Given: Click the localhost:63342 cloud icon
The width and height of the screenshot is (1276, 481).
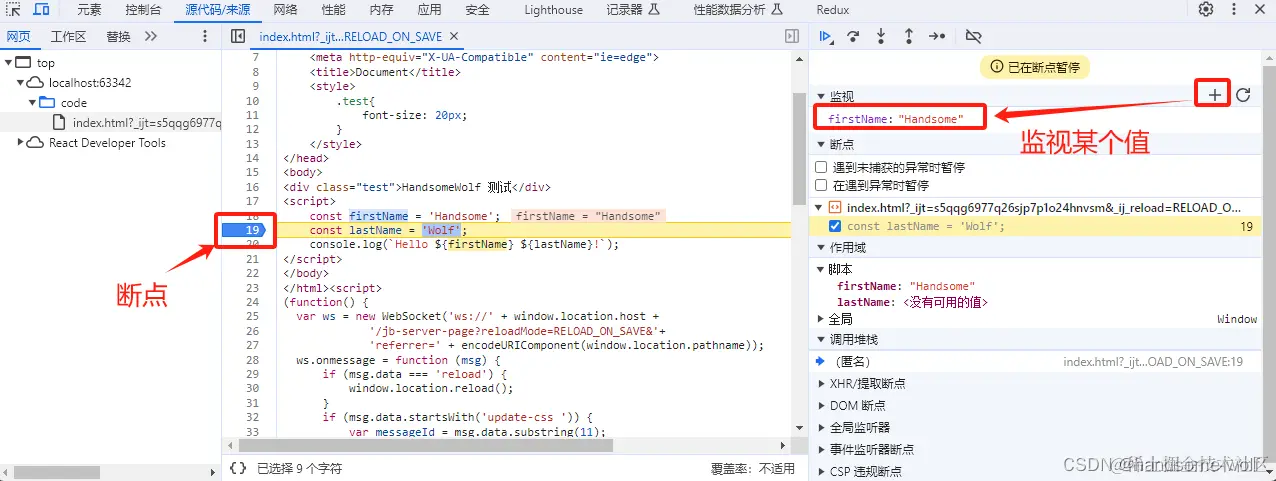Looking at the screenshot, I should 36,82.
